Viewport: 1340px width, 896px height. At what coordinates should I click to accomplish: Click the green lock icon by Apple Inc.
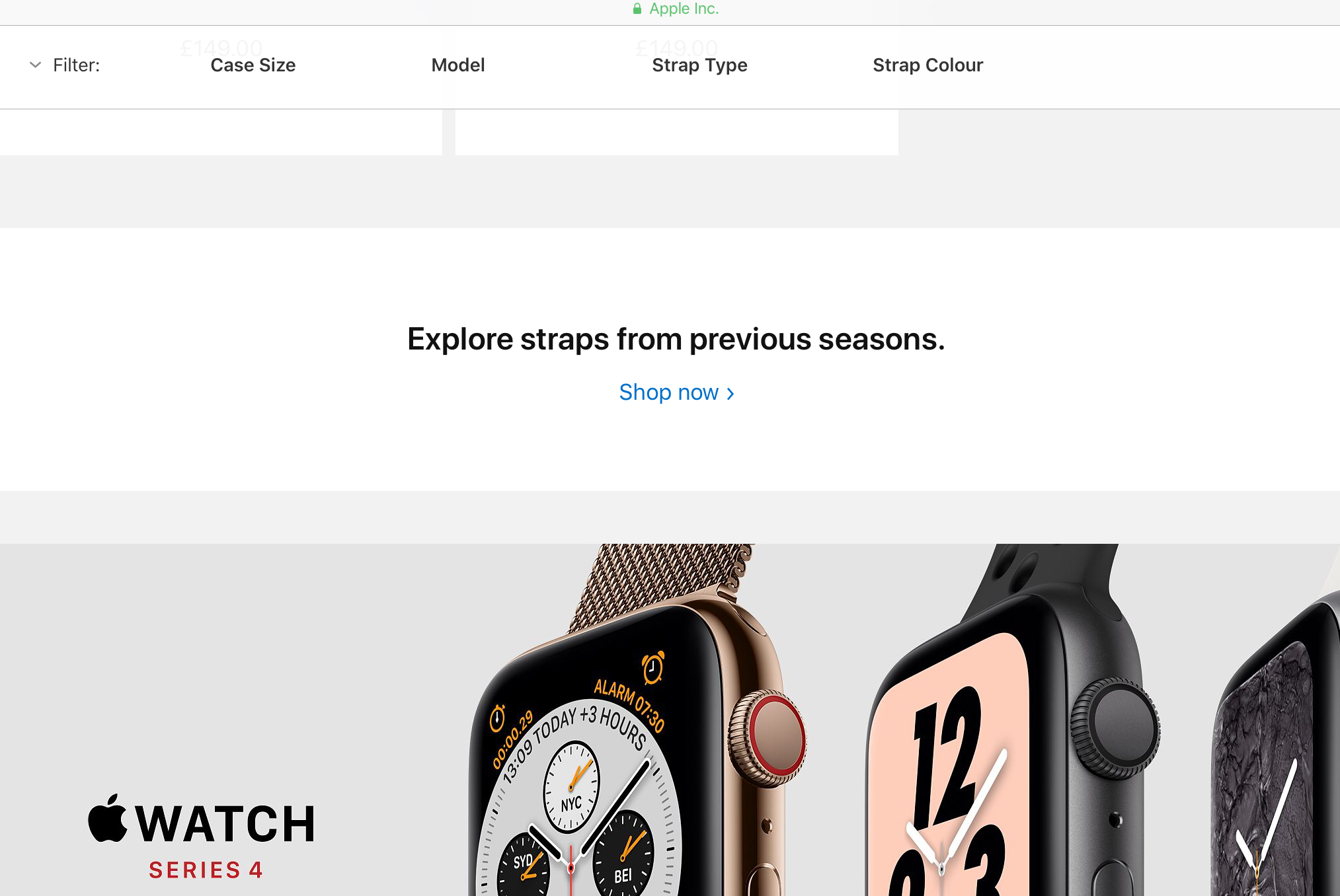coord(637,9)
